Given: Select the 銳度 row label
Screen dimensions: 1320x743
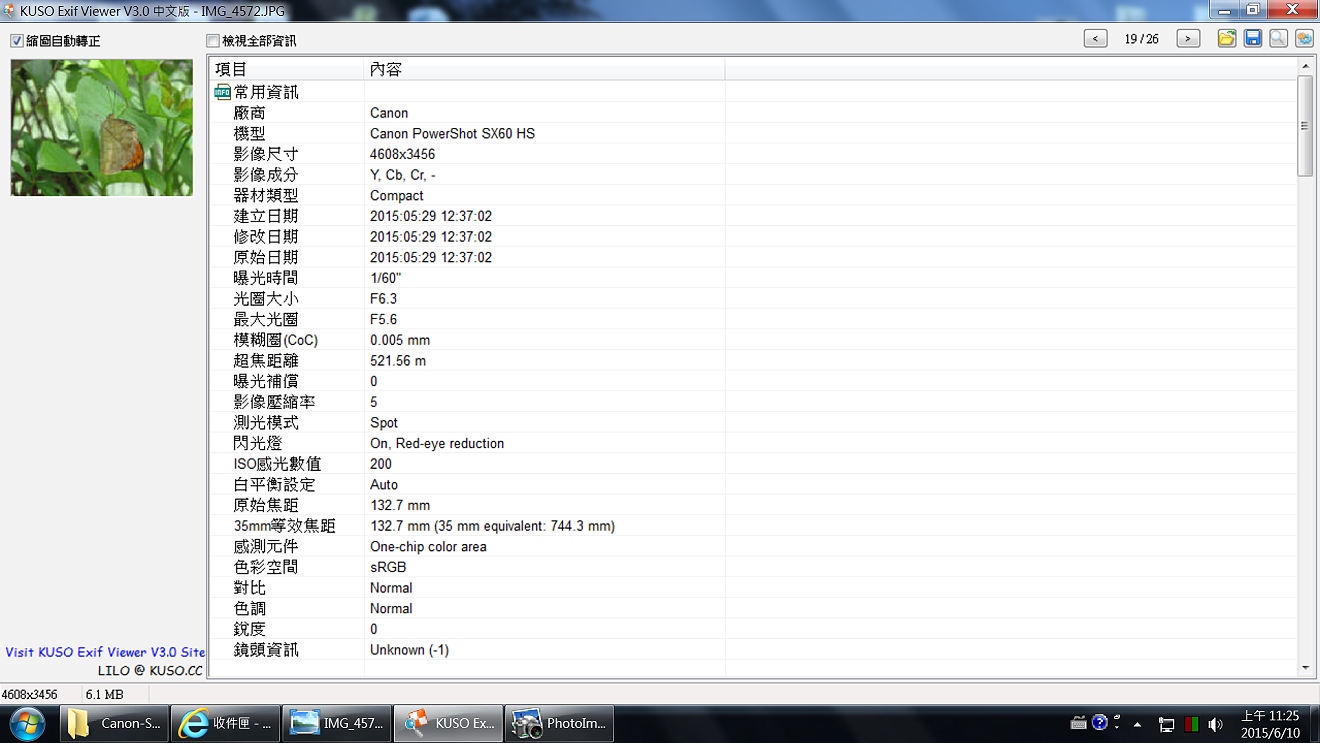Looking at the screenshot, I should tap(250, 629).
